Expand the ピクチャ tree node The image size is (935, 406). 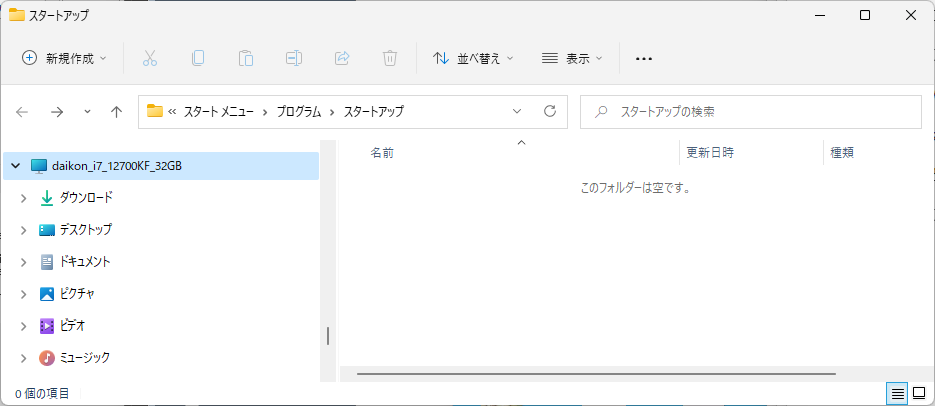[x=24, y=294]
